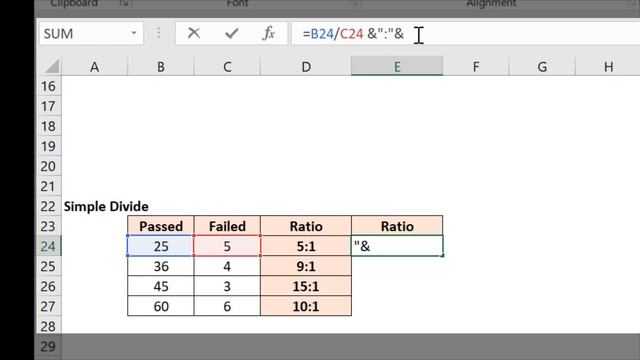Click the ratio cell showing 15:1
Image resolution: width=640 pixels, height=360 pixels.
click(x=306, y=286)
